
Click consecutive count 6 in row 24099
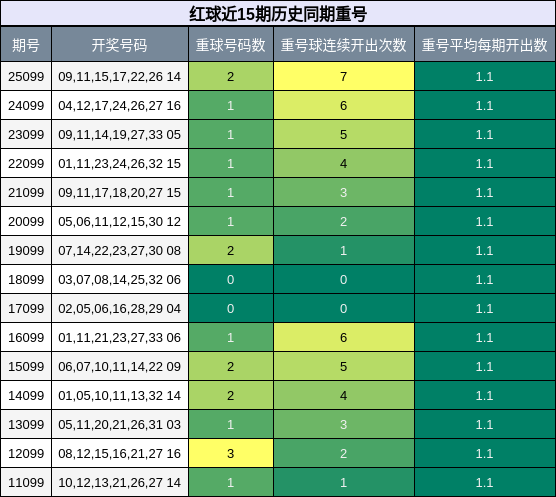pyautogui.click(x=344, y=106)
